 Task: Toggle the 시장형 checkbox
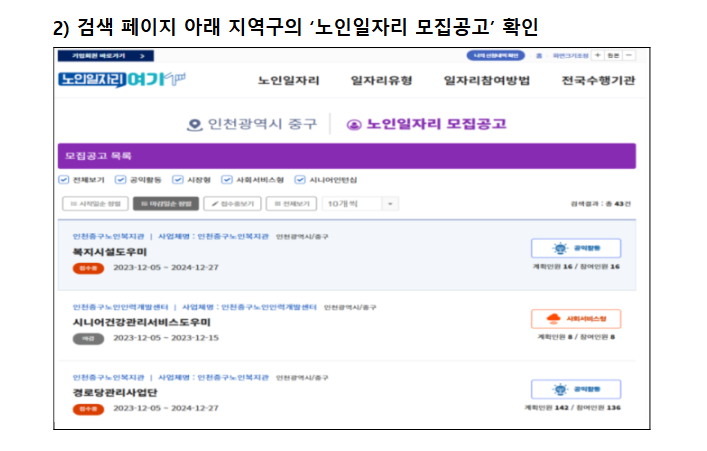pos(178,179)
